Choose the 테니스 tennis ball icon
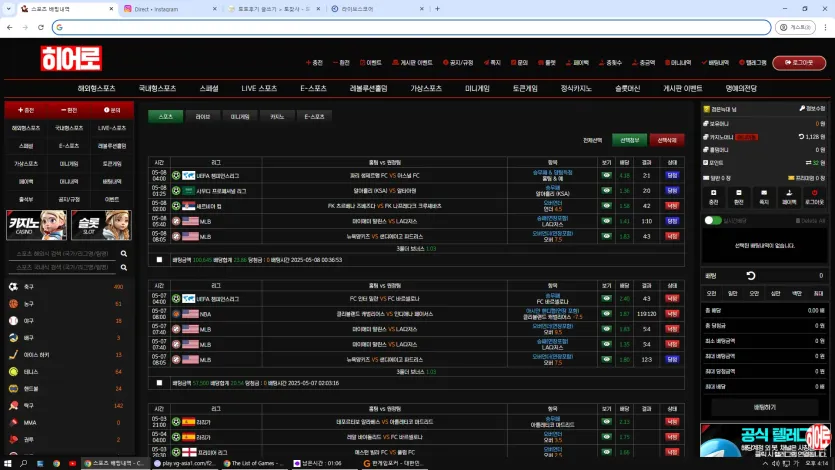This screenshot has height=470, width=835. [13, 372]
